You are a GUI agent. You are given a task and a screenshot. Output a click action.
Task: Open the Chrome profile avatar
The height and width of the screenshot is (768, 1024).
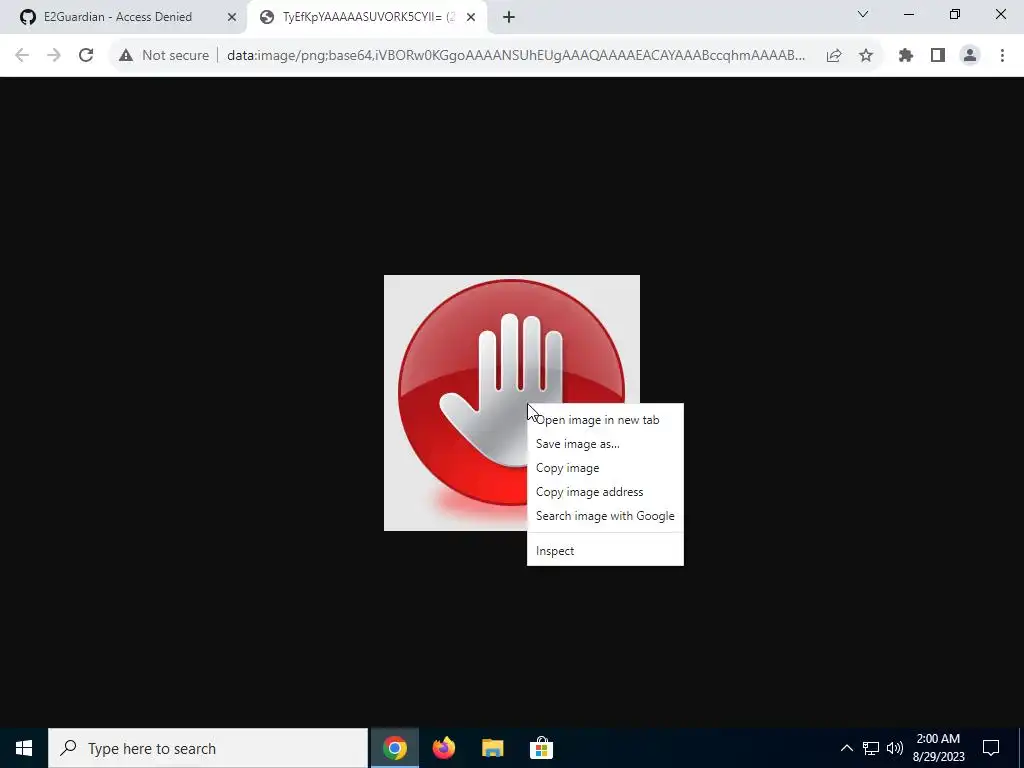(970, 56)
